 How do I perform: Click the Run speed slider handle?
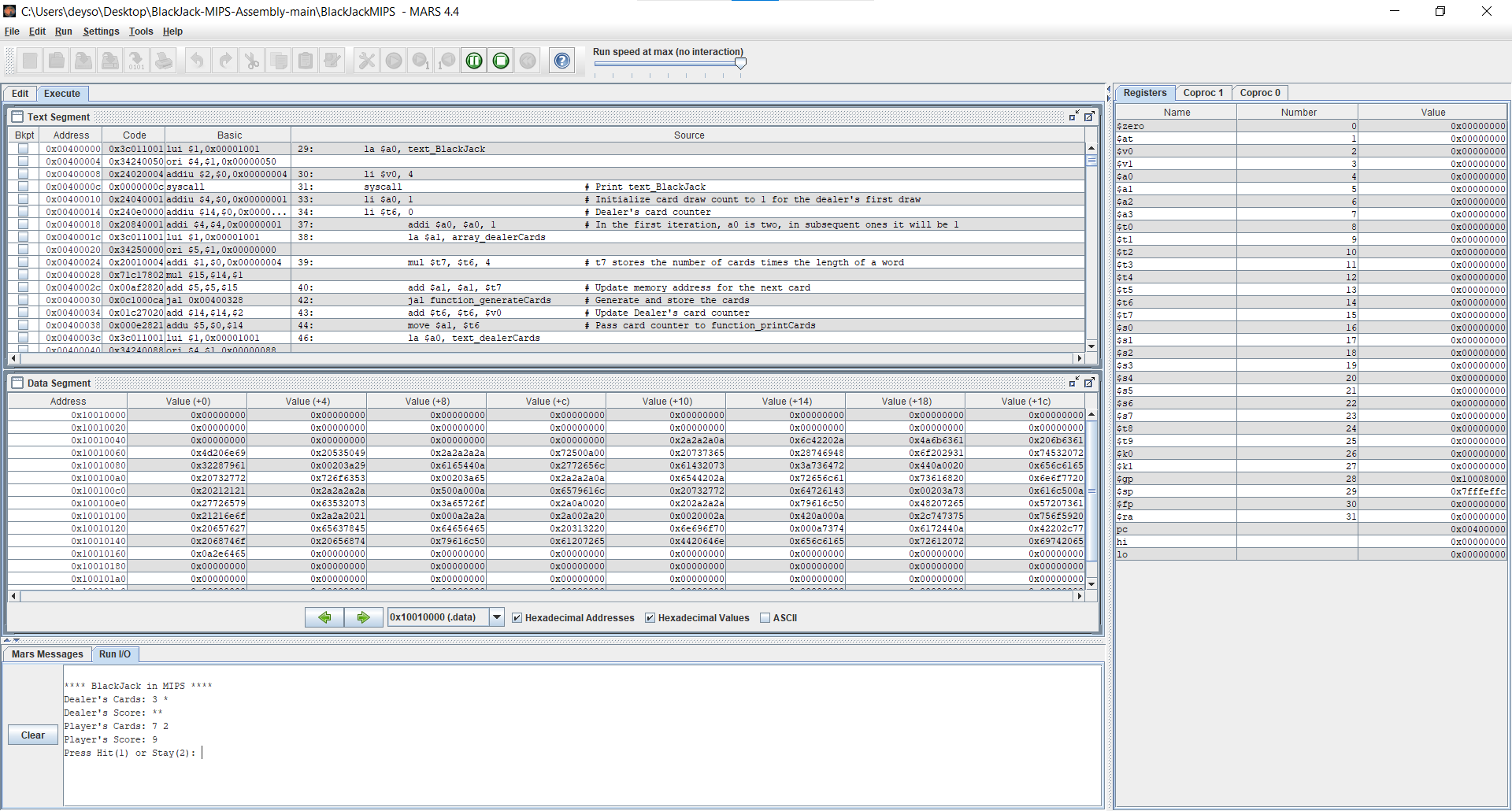click(740, 64)
